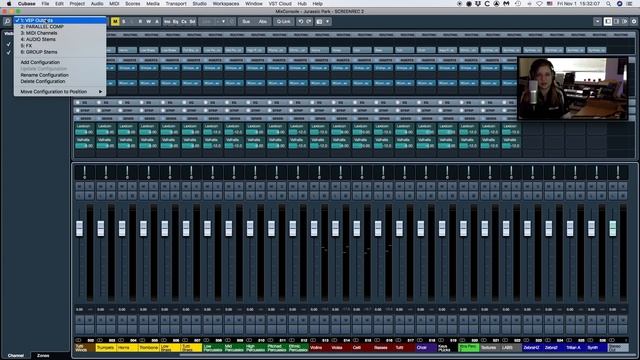Screen dimensions: 640x360
Task: Click Violins channel fader handle
Action: [314, 229]
